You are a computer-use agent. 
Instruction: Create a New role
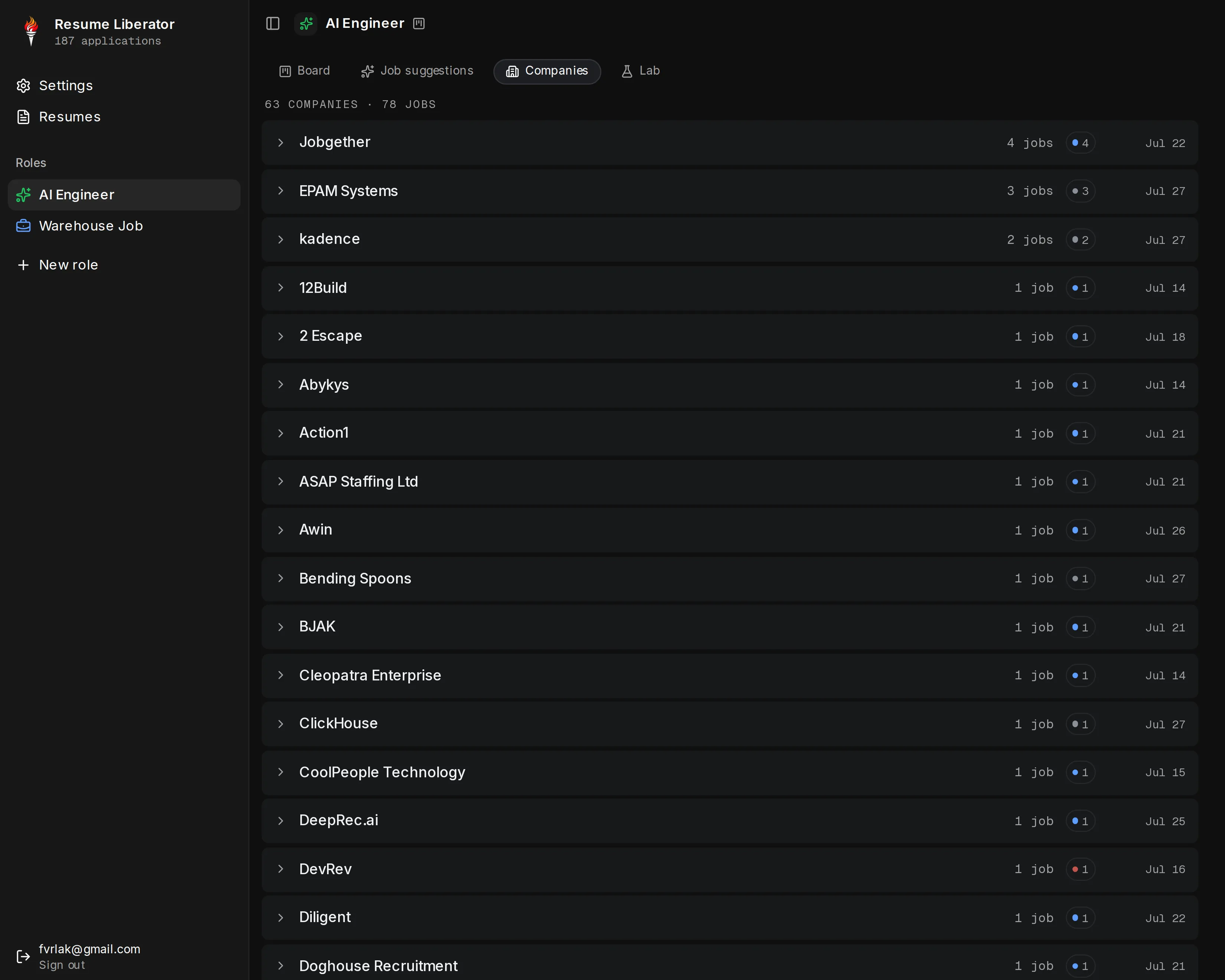124,265
